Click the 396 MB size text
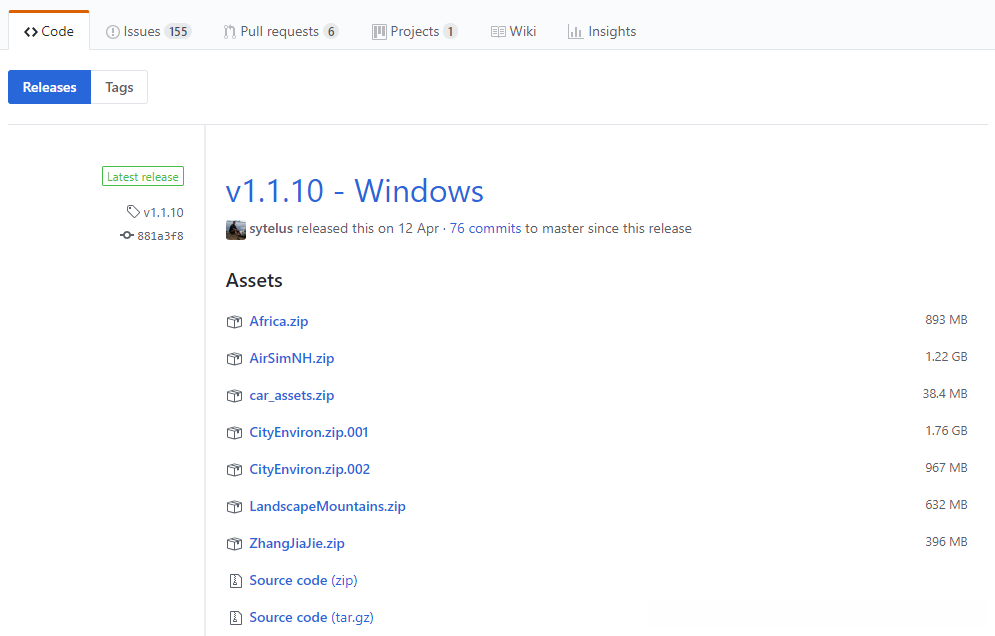 [946, 541]
